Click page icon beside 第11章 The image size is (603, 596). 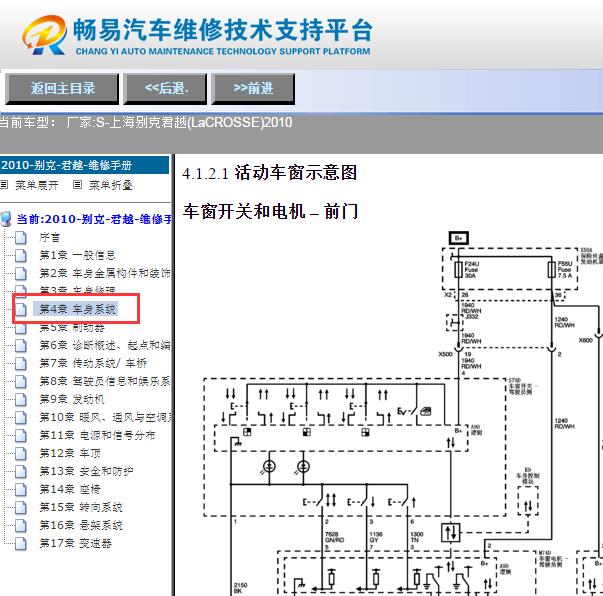pos(20,436)
